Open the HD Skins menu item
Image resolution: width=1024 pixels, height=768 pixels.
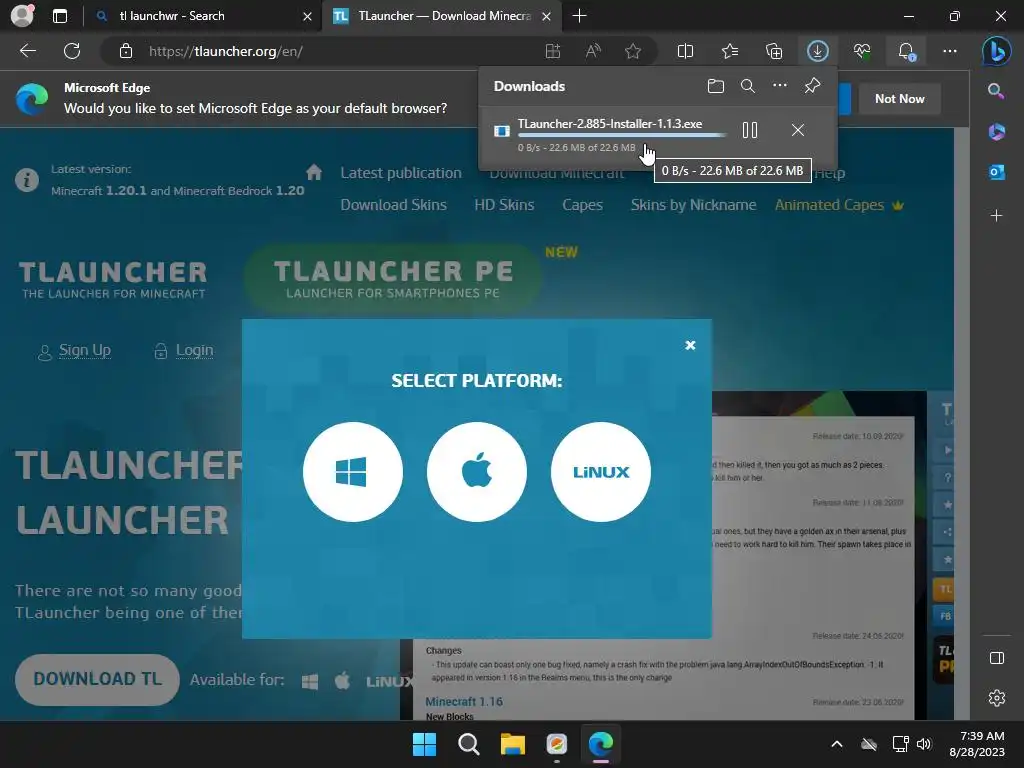coord(504,204)
